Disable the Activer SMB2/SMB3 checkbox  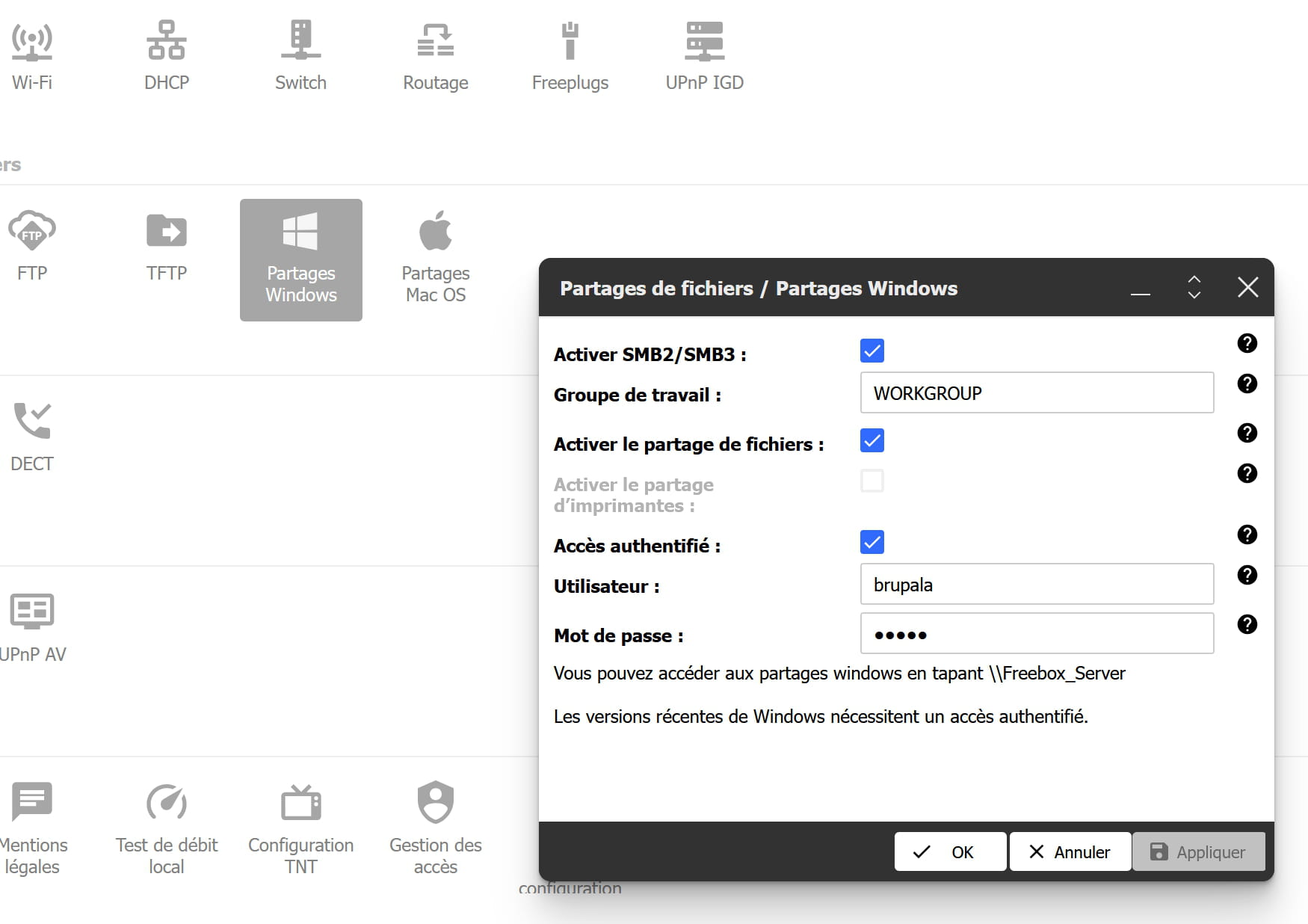pyautogui.click(x=872, y=351)
